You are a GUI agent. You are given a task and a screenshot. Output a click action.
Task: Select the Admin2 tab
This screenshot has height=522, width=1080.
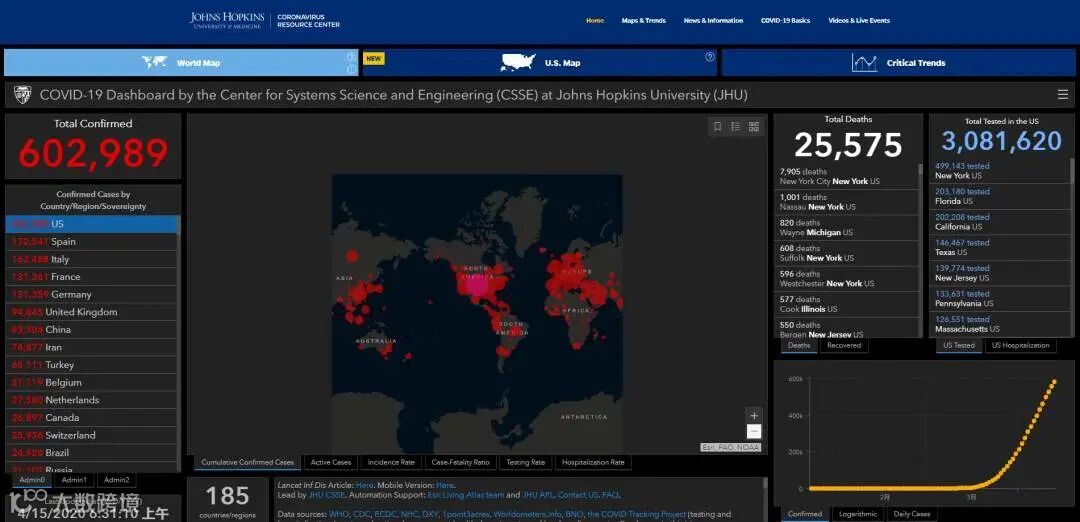(x=116, y=480)
